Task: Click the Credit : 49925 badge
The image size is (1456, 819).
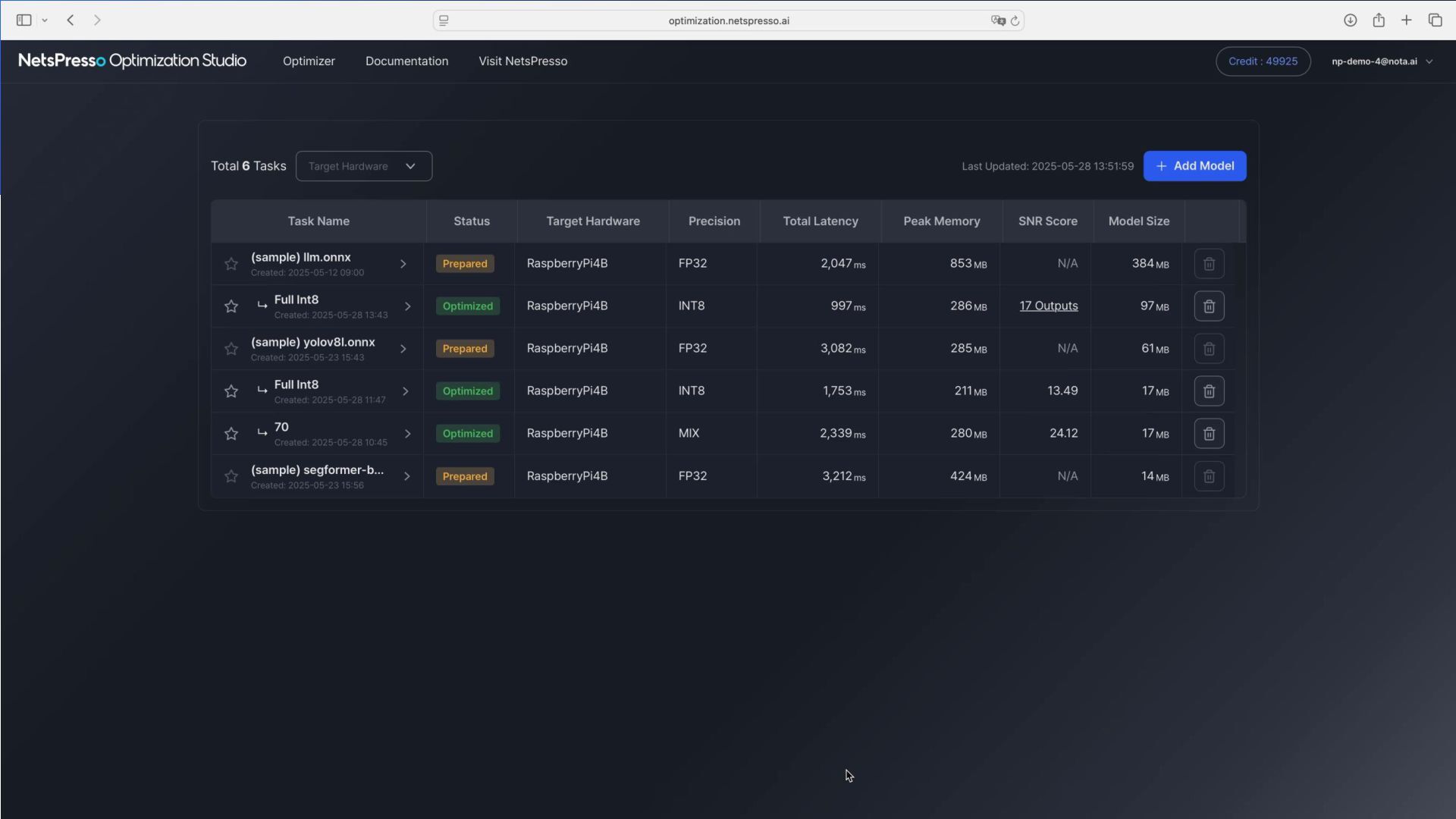Action: pos(1263,61)
